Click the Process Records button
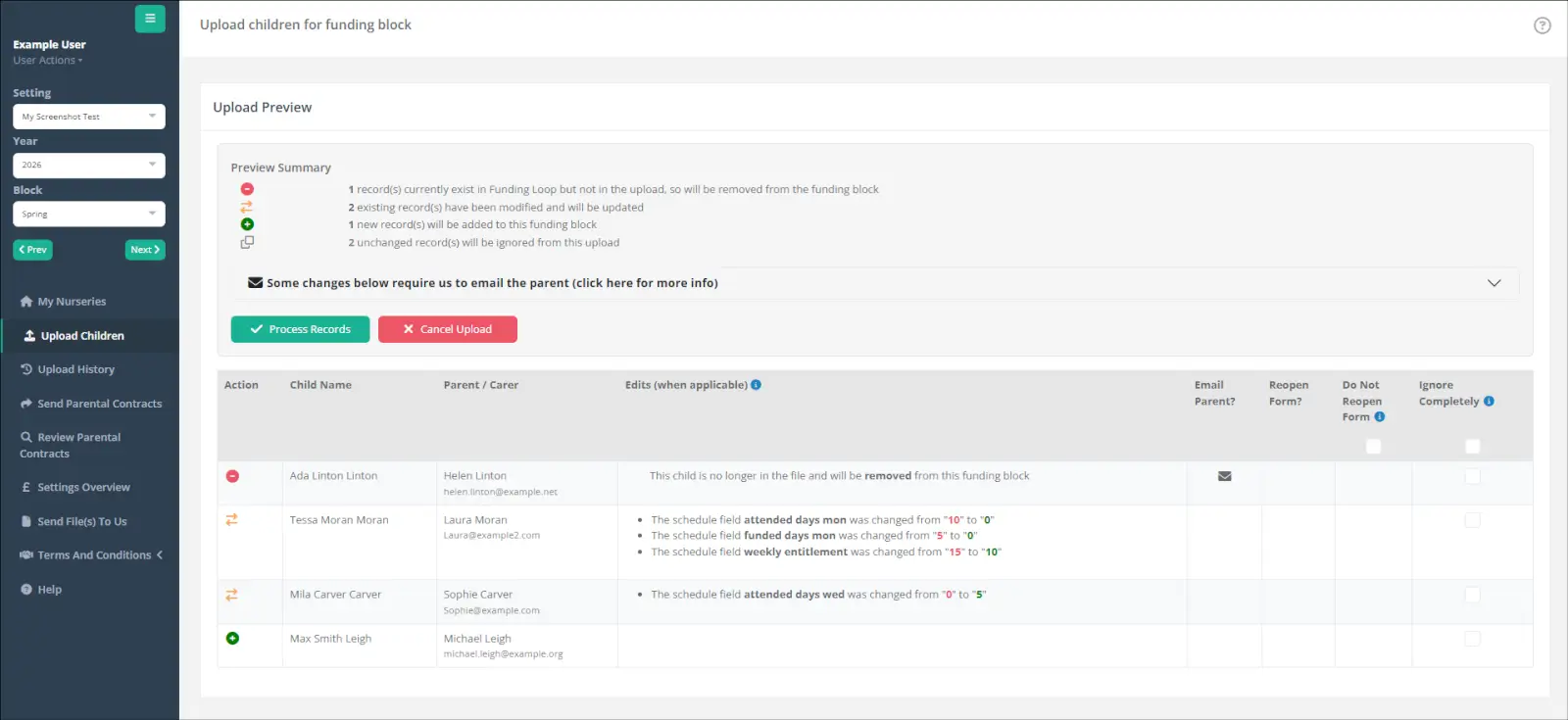 (300, 329)
